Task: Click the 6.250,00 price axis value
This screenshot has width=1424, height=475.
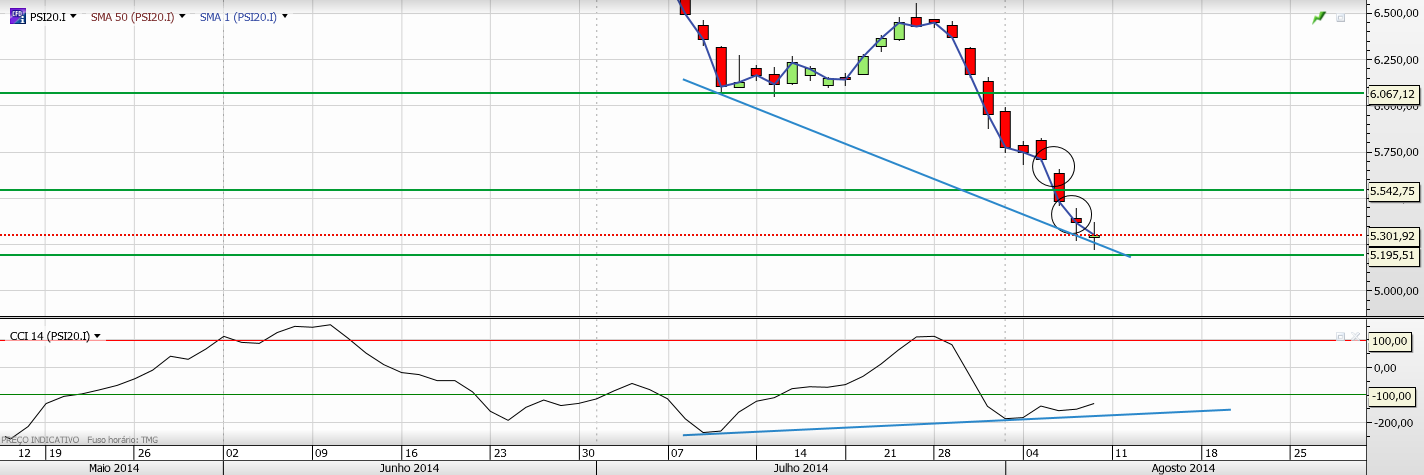Action: (x=1395, y=60)
